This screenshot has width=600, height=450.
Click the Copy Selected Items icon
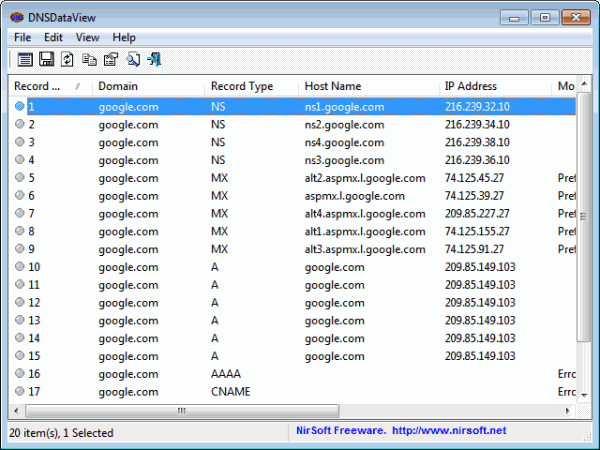pos(89,60)
